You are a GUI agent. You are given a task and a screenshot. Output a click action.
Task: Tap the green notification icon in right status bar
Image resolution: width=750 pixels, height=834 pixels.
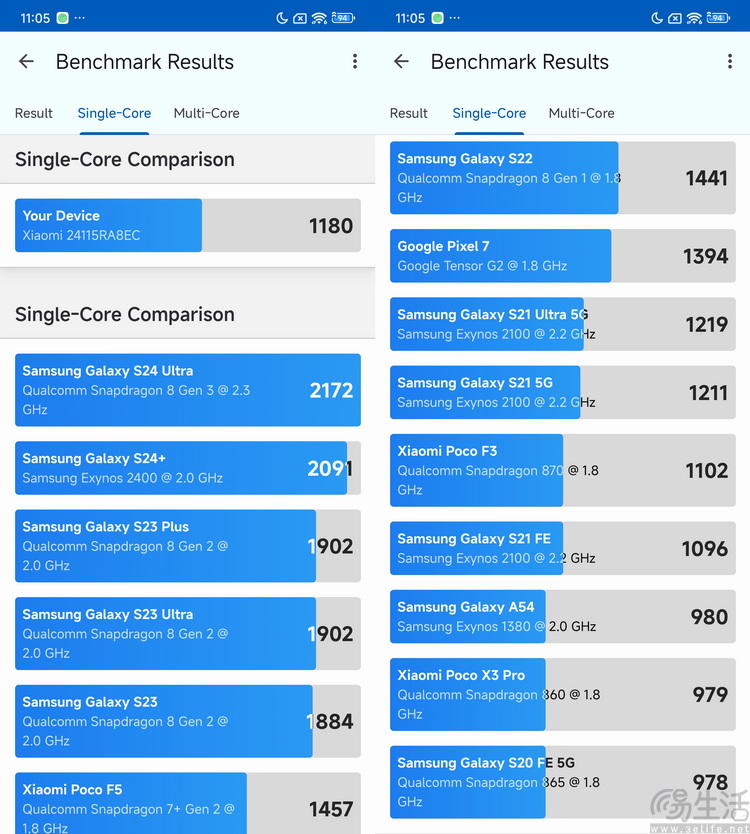[437, 18]
